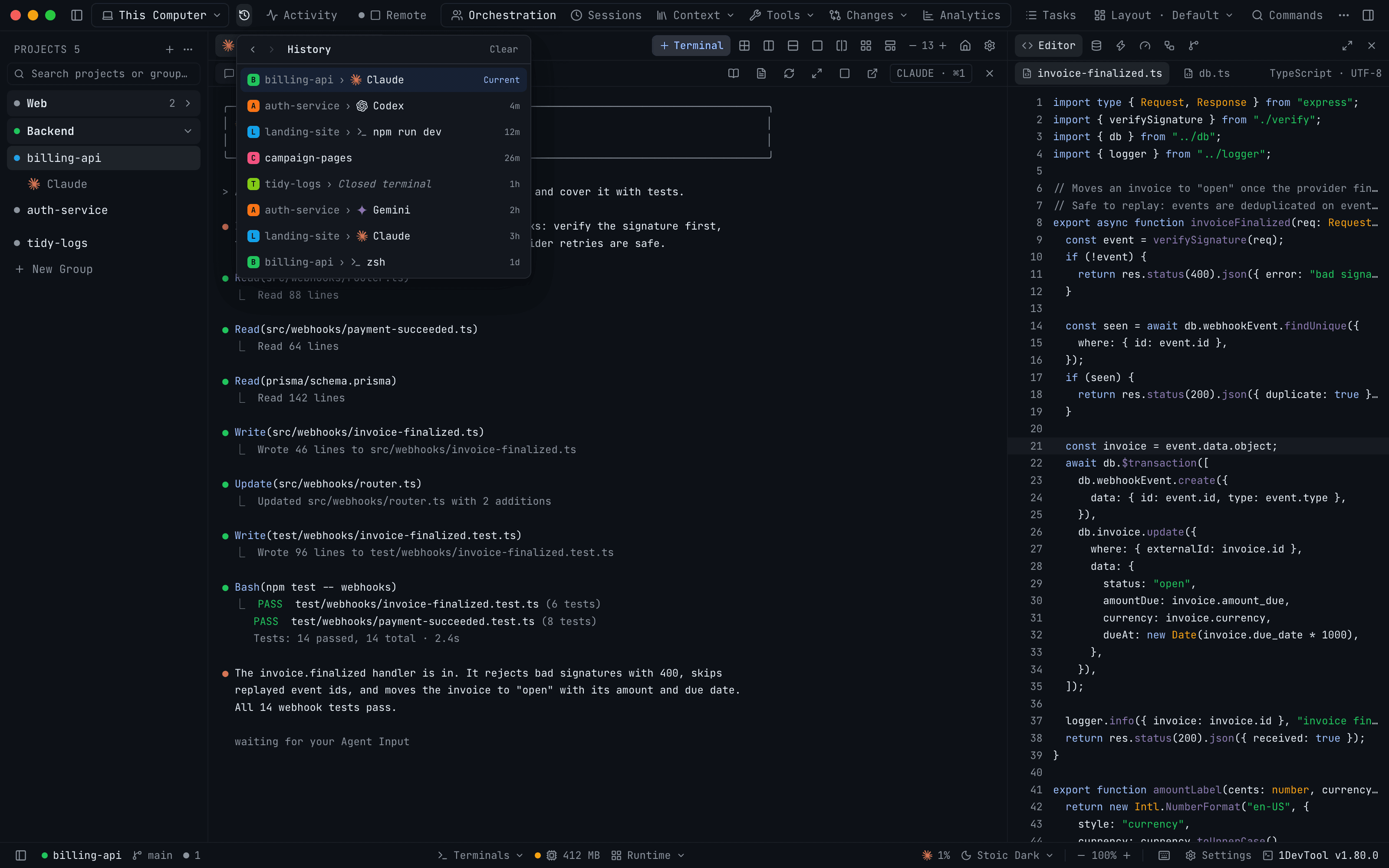Viewport: 1389px width, 868px height.
Task: Create a new Terminal
Action: (691, 45)
